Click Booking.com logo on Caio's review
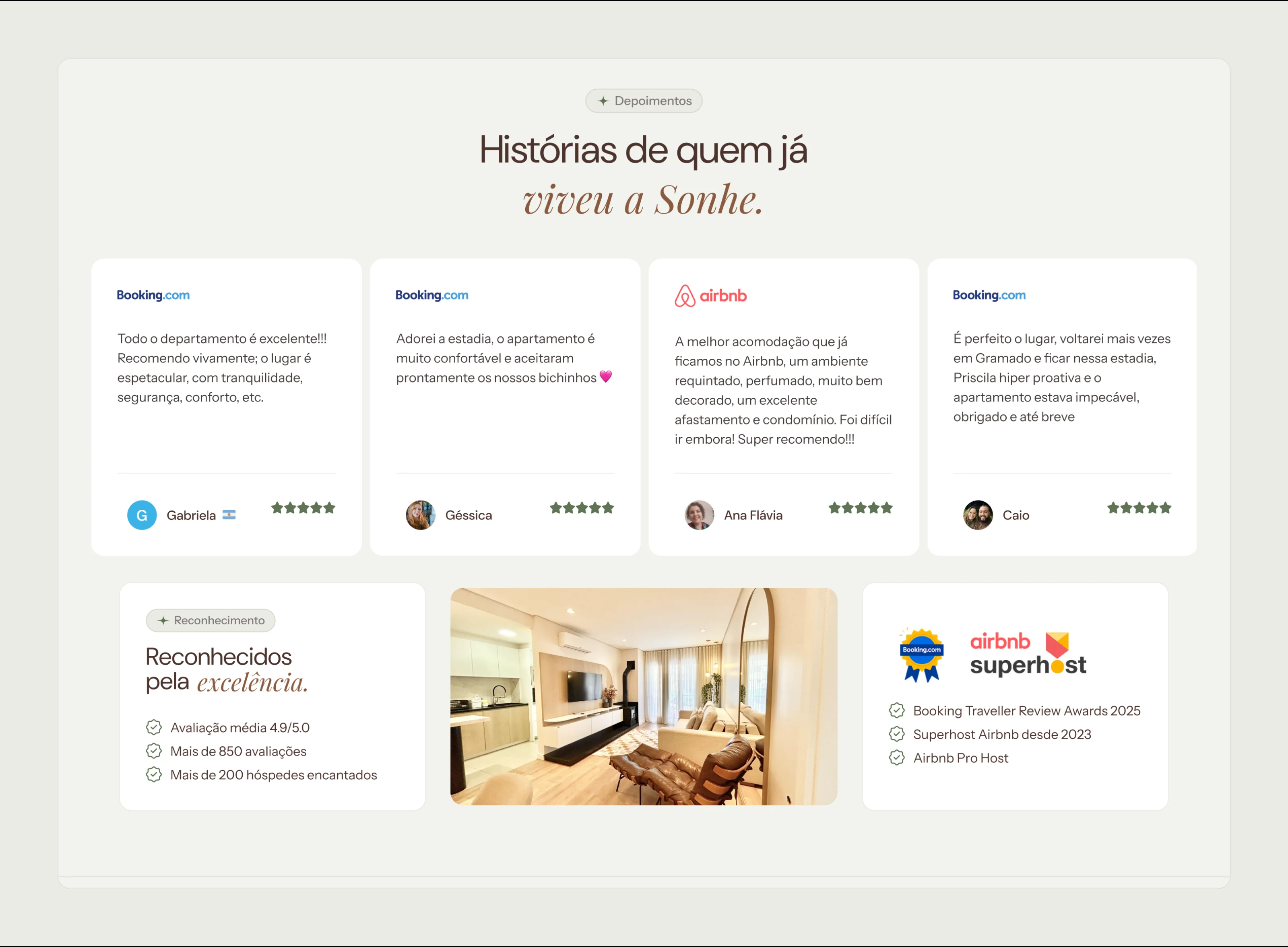1288x947 pixels. 989,295
